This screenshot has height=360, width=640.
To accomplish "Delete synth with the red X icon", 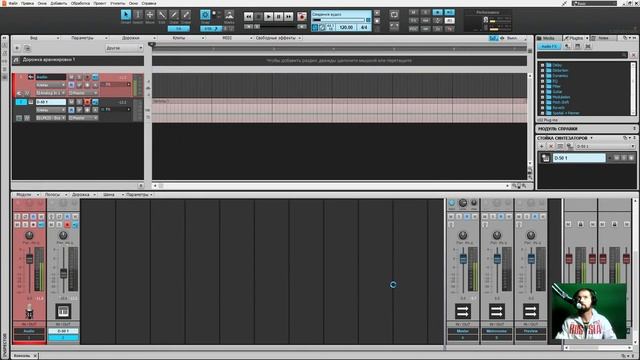I will (551, 146).
